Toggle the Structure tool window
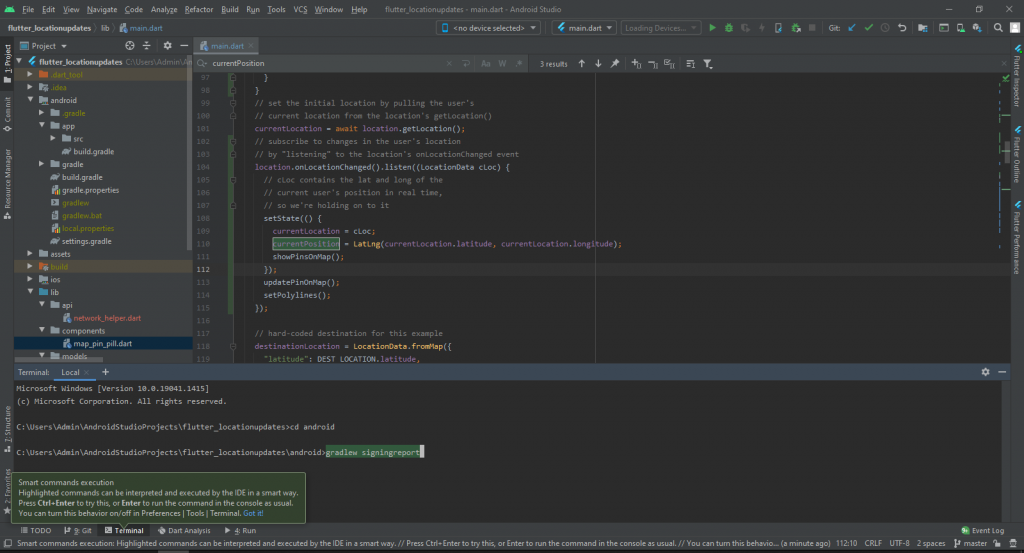This screenshot has width=1024, height=553. coord(7,430)
